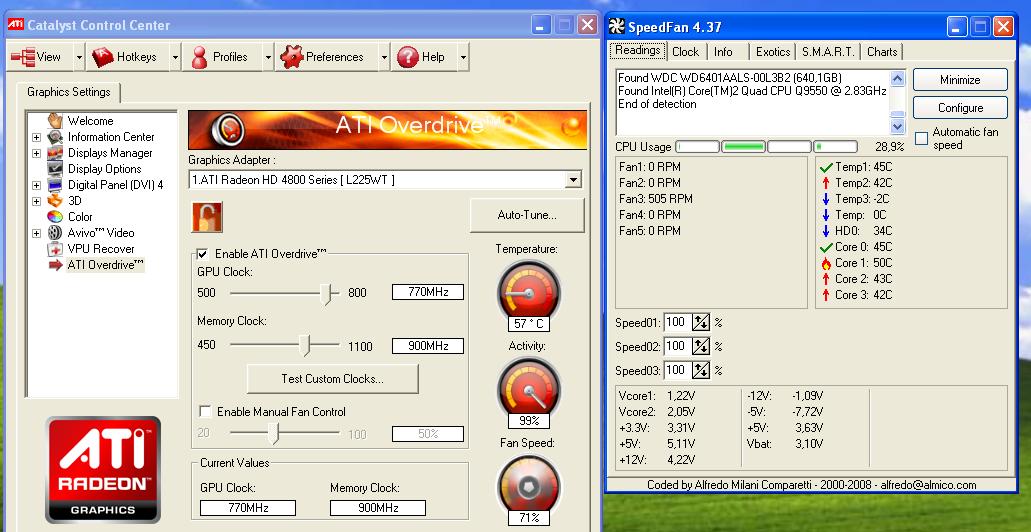Viewport: 1031px width, 532px height.
Task: Switch to SpeedFan Charts tab
Action: [882, 51]
